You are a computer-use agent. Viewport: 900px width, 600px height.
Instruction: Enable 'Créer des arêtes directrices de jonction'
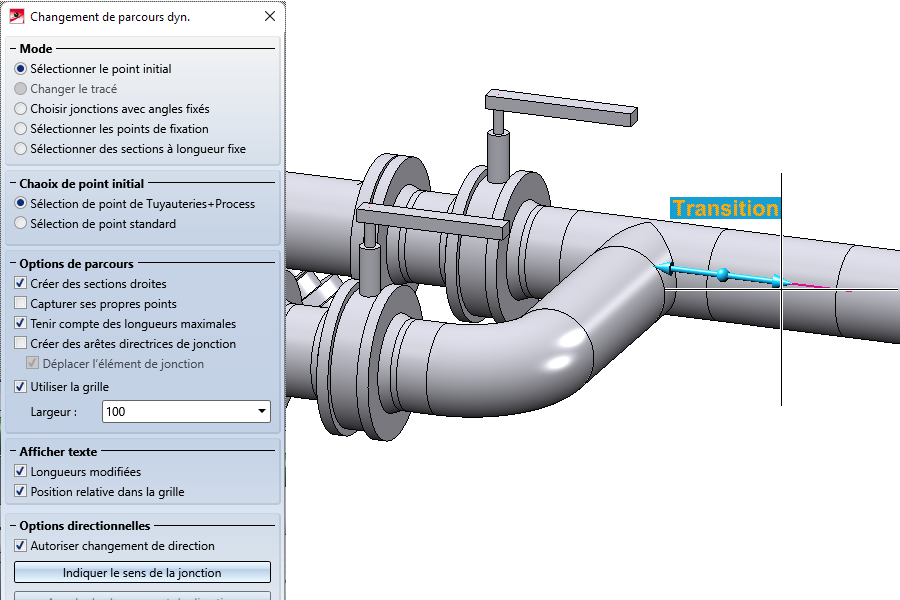(x=21, y=344)
